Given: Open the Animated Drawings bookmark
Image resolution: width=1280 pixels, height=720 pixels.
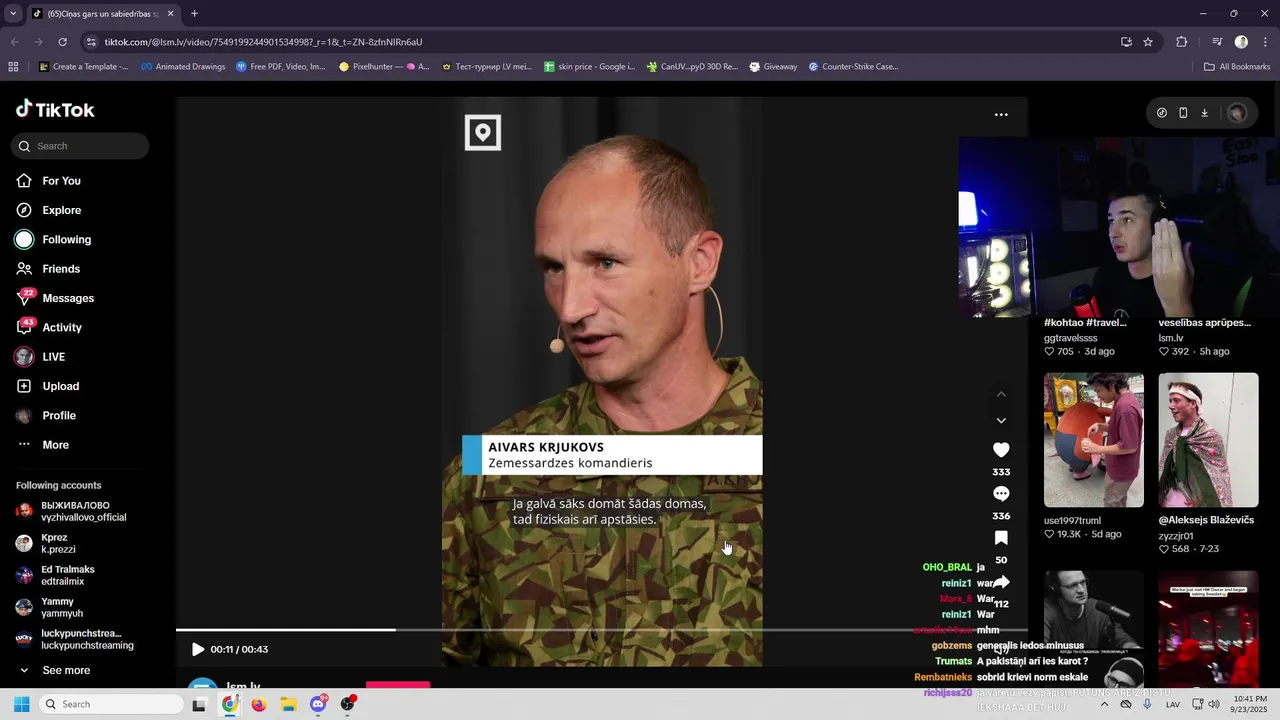Looking at the screenshot, I should pyautogui.click(x=182, y=67).
